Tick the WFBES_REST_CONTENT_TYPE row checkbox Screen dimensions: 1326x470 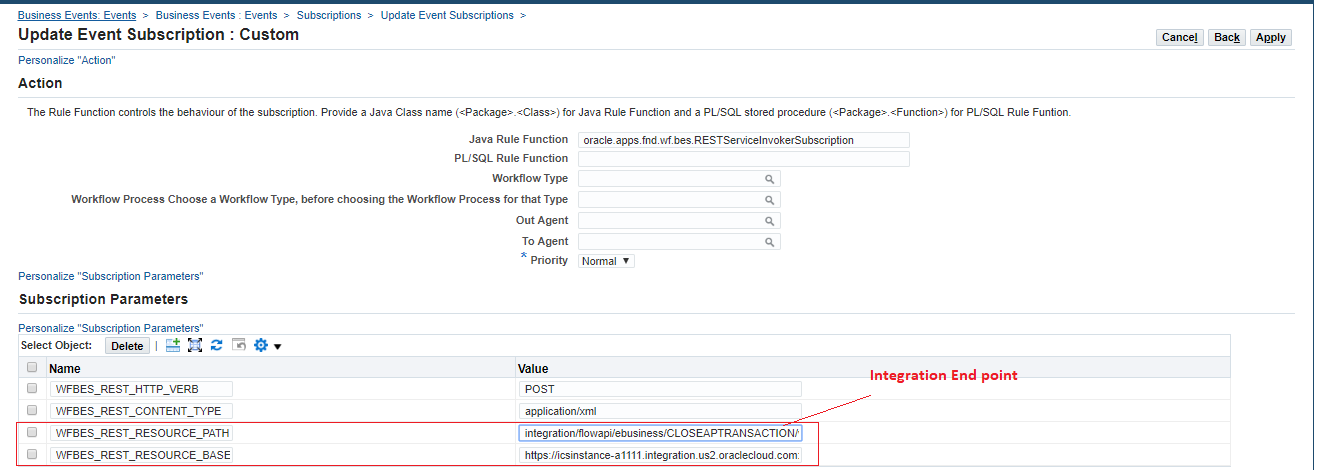click(x=33, y=410)
